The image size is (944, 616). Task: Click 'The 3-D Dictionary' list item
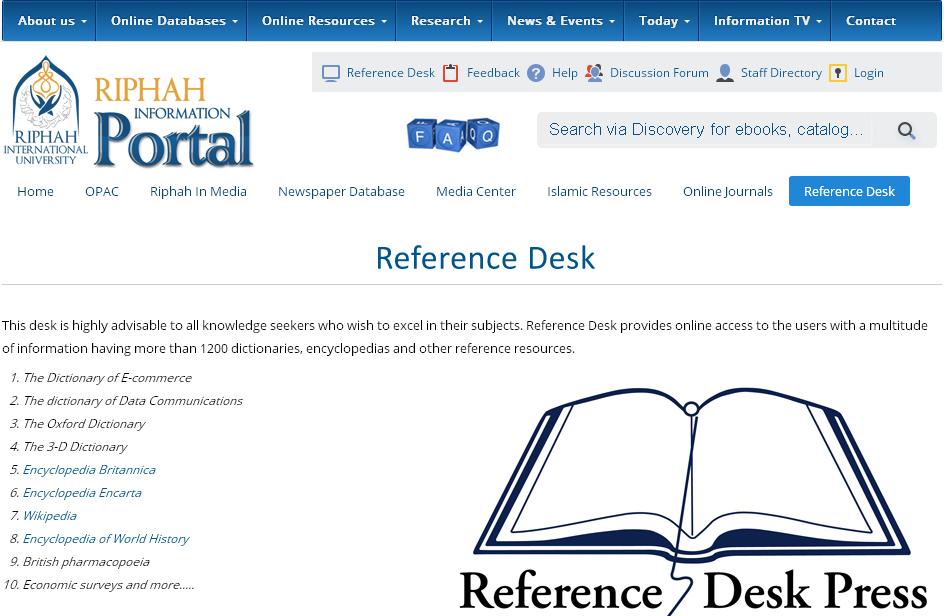tap(75, 447)
